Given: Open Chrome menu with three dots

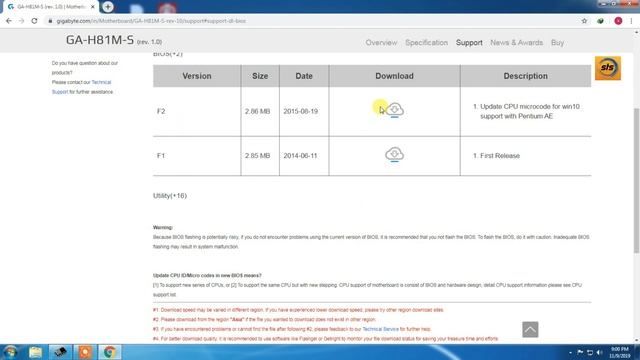Looking at the screenshot, I should (631, 21).
